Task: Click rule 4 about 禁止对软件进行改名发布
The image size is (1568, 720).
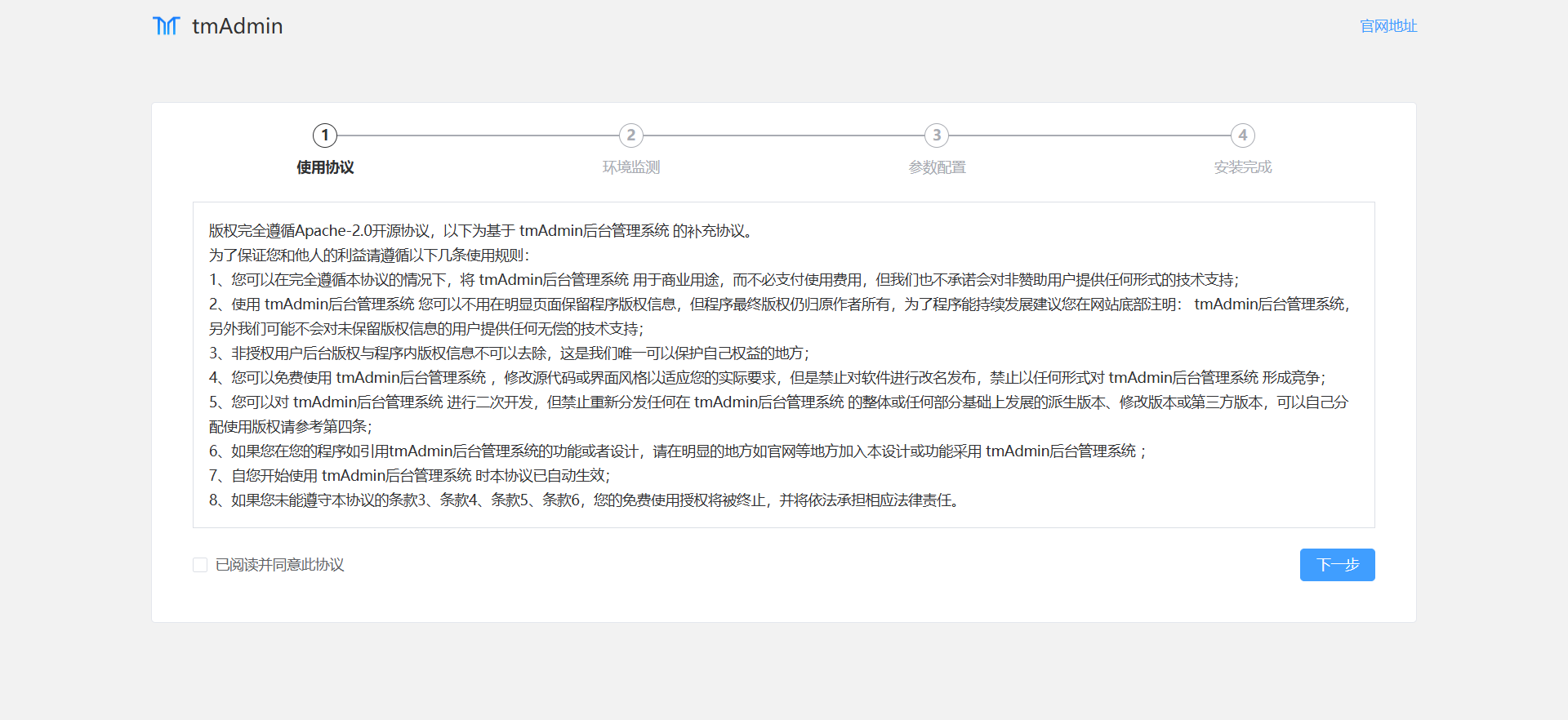Action: coord(768,378)
